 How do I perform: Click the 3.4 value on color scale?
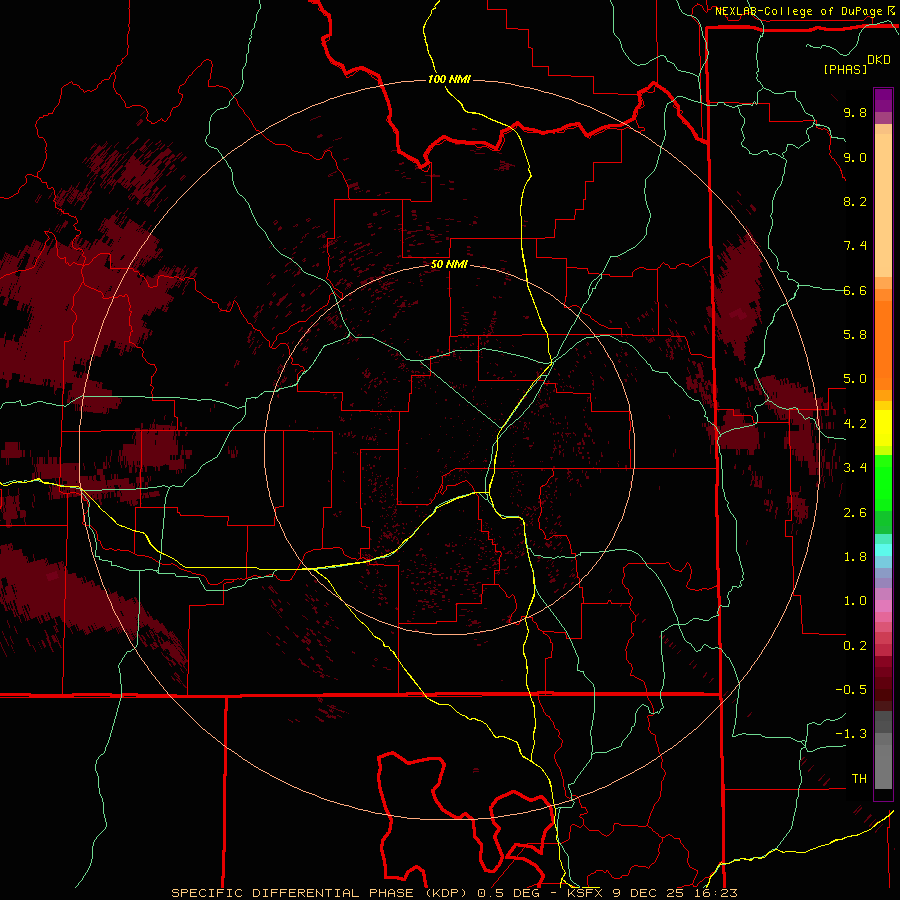coord(855,468)
